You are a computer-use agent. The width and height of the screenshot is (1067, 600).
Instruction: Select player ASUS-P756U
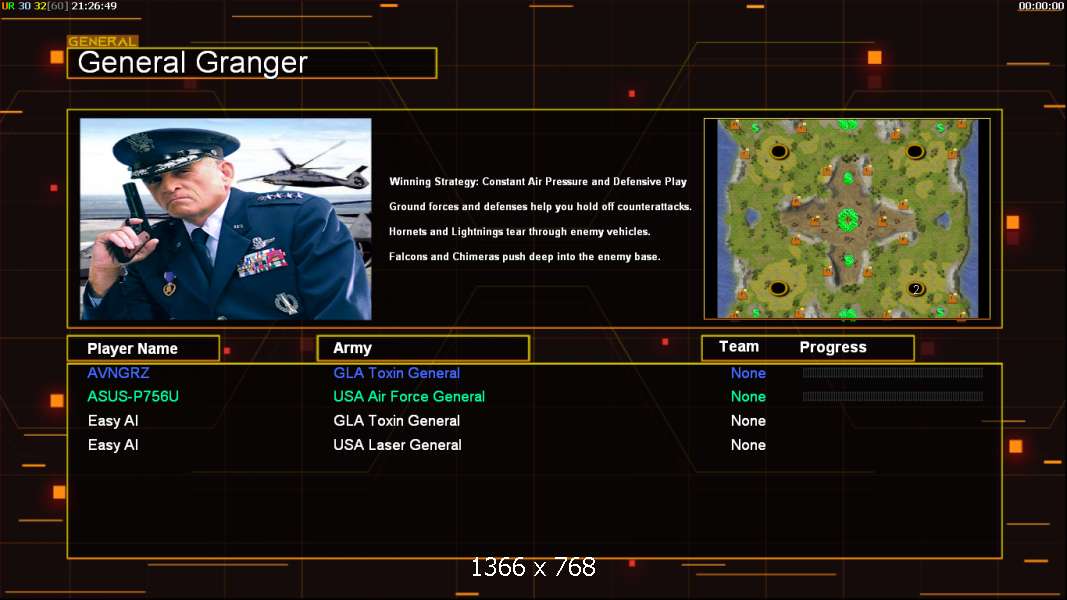133,397
